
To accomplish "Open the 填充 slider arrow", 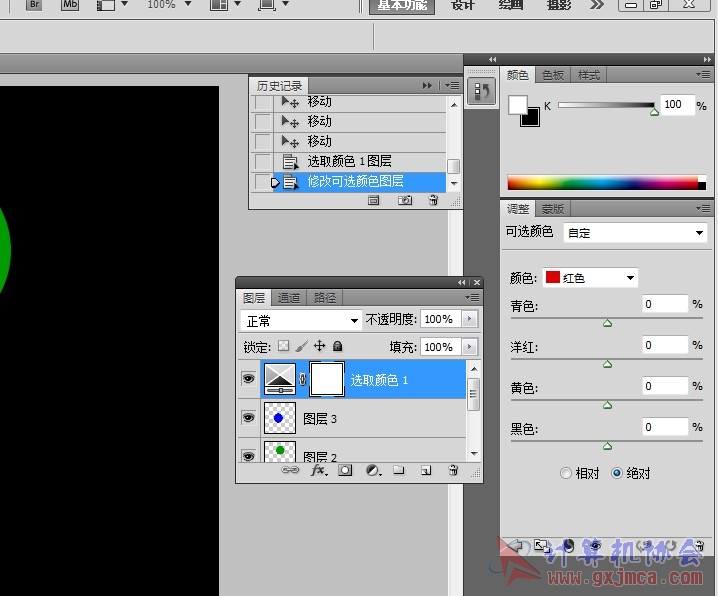I will click(469, 347).
